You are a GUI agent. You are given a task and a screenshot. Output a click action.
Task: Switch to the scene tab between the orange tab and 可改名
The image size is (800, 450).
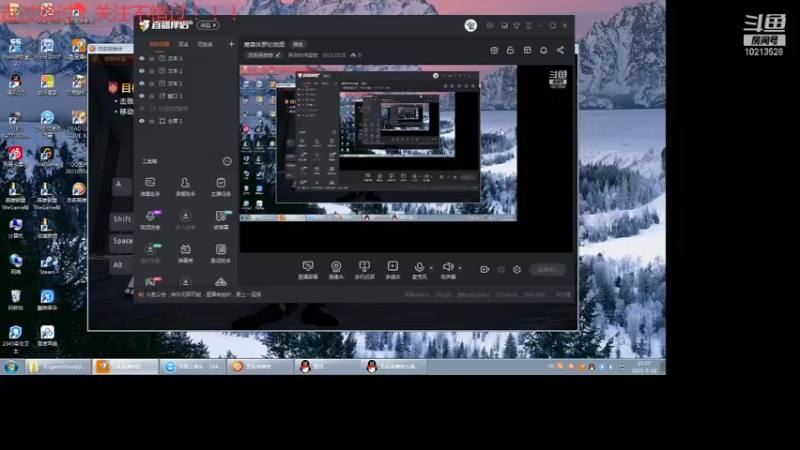pyautogui.click(x=183, y=44)
